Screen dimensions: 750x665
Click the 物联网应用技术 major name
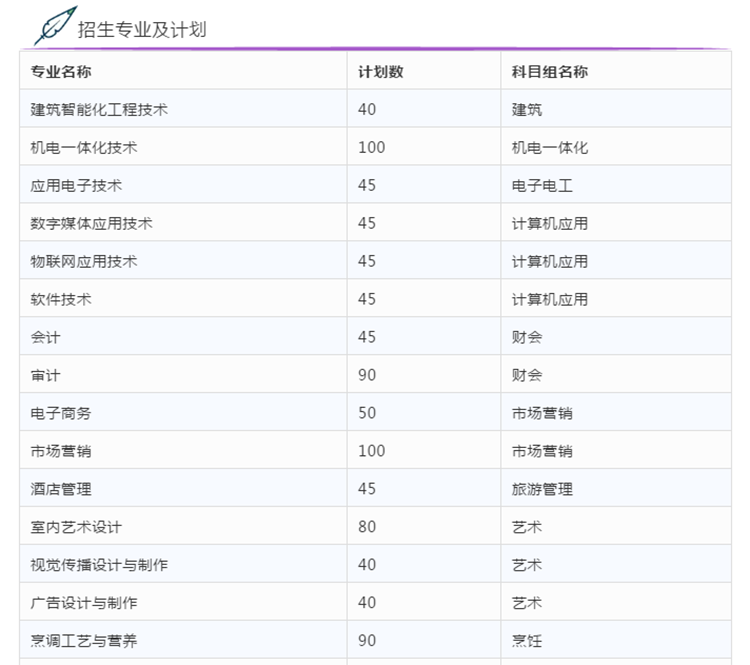coord(84,262)
